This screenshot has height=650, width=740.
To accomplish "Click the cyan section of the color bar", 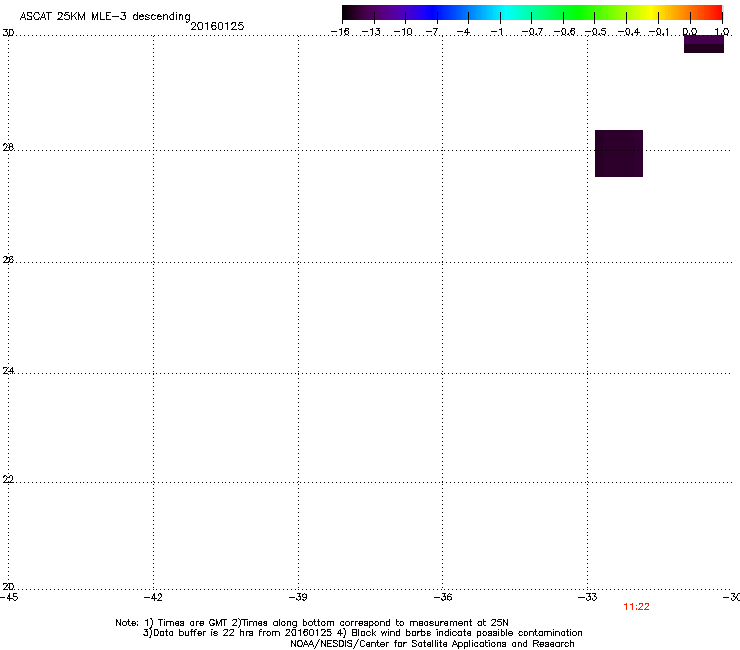I will 505,12.
